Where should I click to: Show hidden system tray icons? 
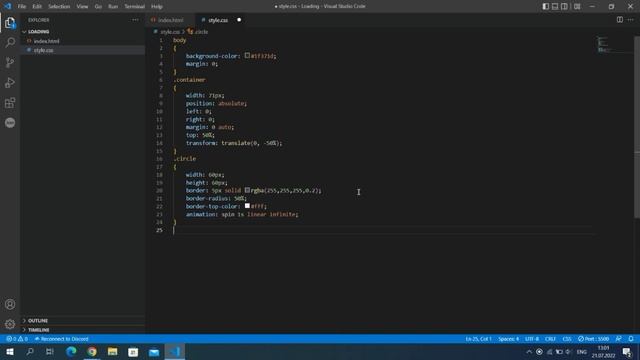pyautogui.click(x=529, y=351)
